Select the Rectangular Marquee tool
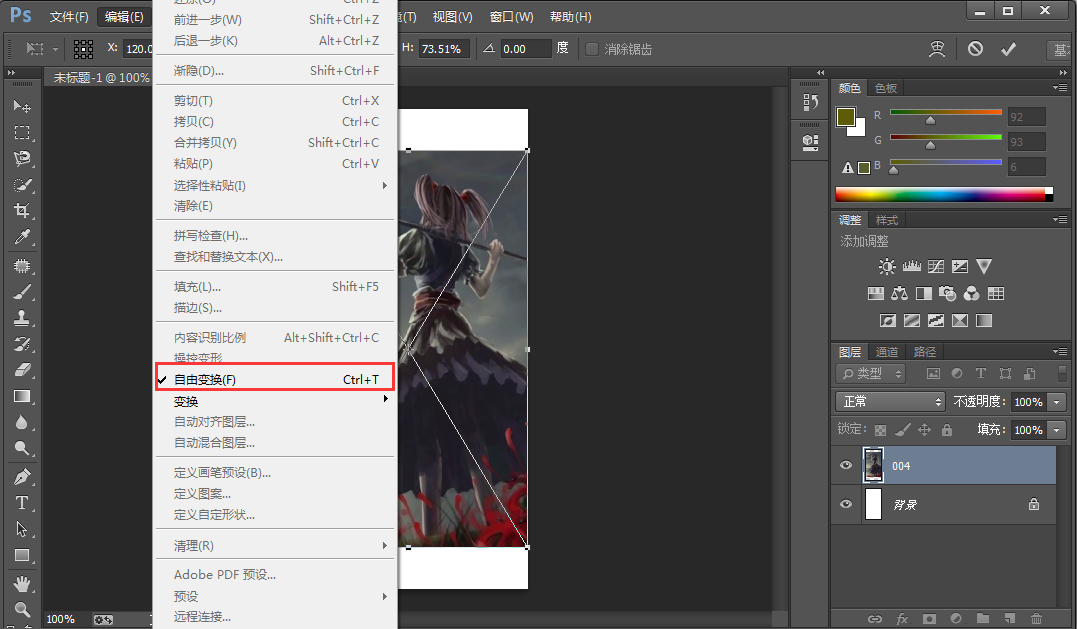 click(x=22, y=132)
